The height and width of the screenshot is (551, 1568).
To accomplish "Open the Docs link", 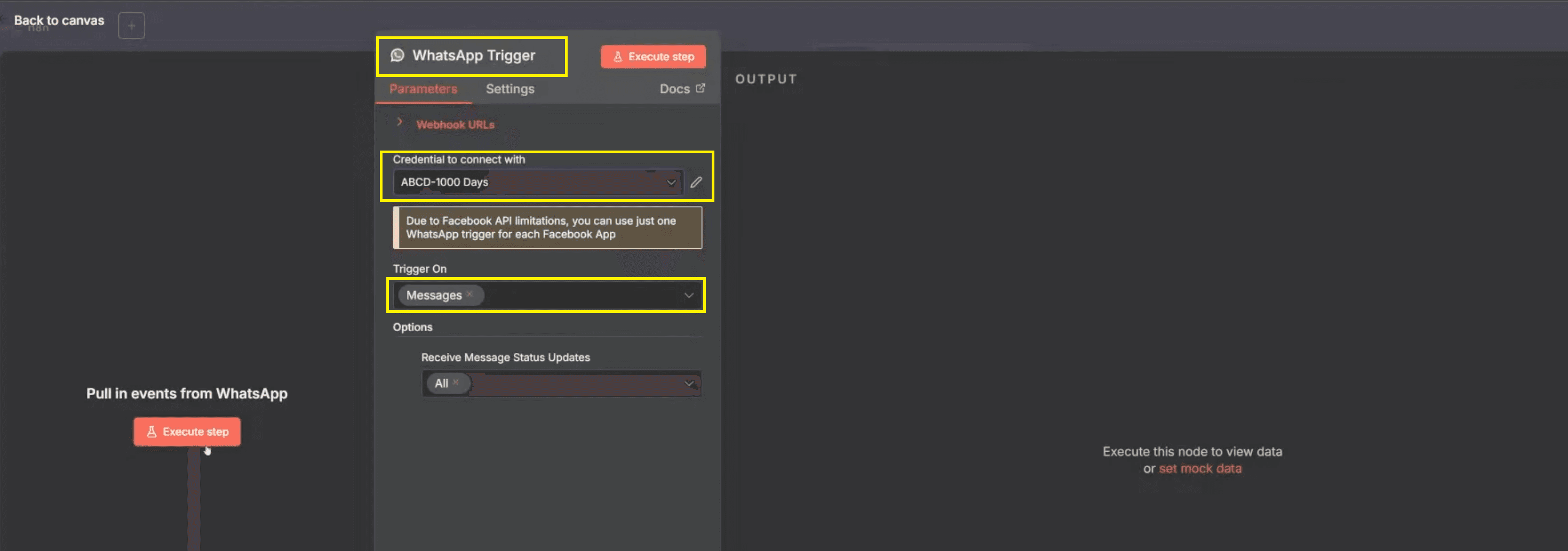I will (674, 89).
